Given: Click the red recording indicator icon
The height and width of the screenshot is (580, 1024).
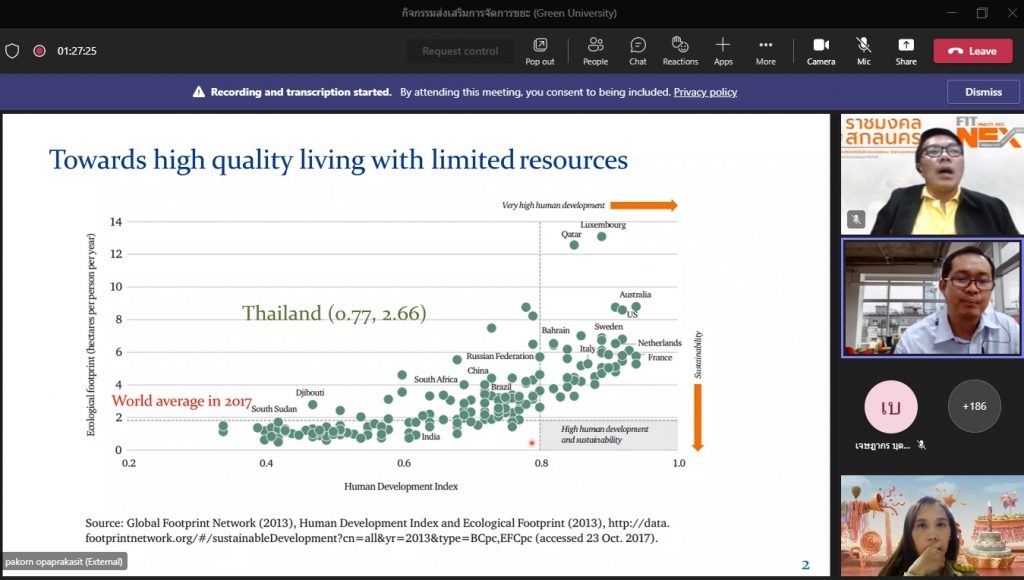Looking at the screenshot, I should [39, 51].
